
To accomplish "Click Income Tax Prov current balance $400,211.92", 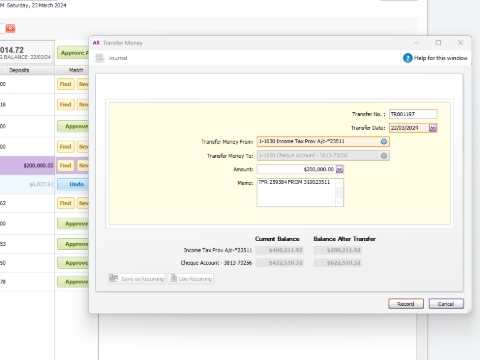I will (280, 250).
